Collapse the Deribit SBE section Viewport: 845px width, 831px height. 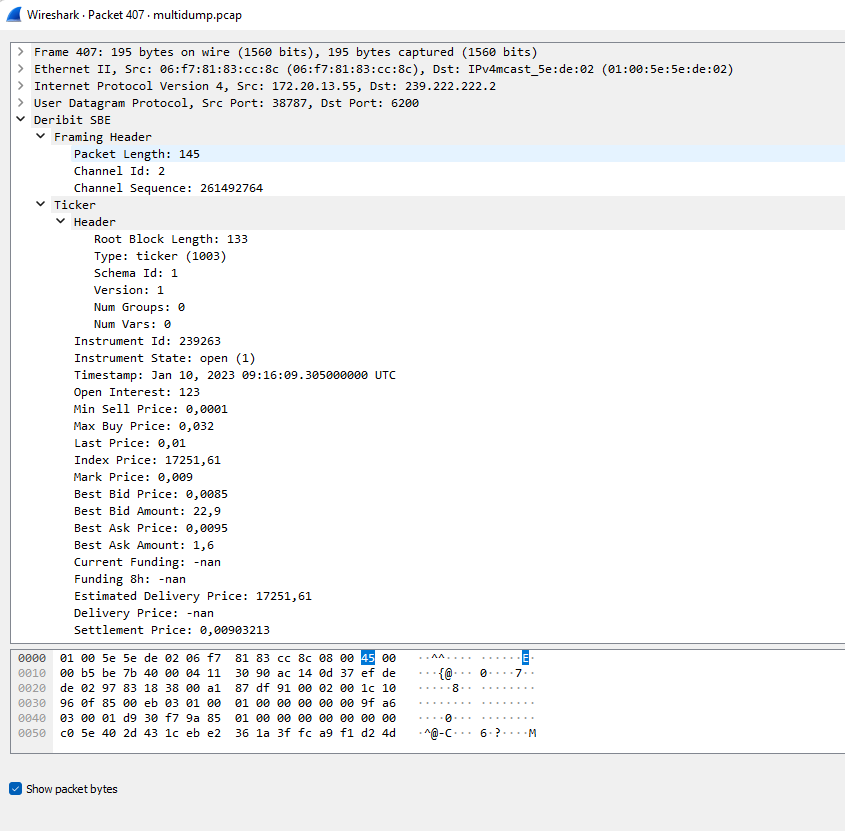20,120
